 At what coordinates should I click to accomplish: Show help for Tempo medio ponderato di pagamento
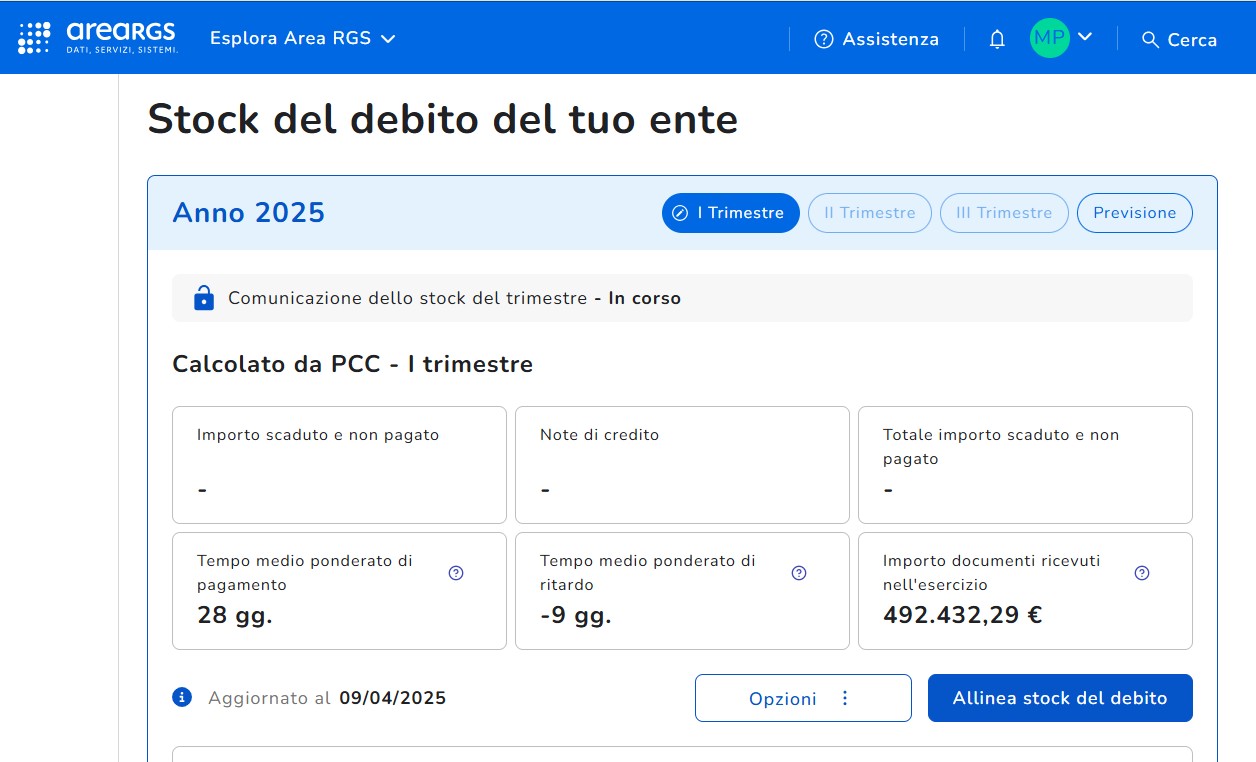click(x=456, y=573)
